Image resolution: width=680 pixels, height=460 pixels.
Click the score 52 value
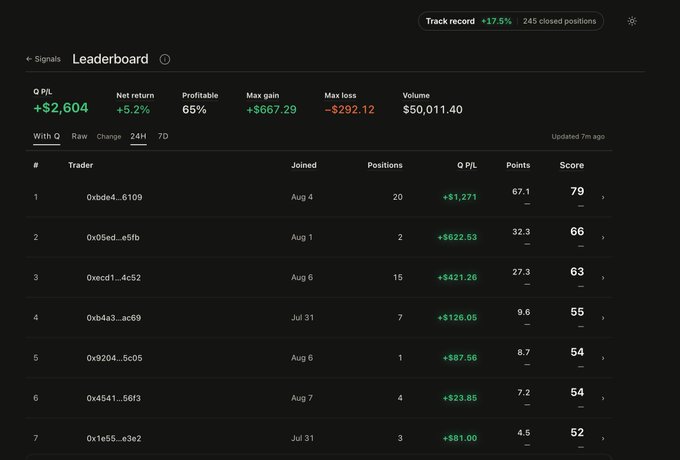[x=577, y=432]
